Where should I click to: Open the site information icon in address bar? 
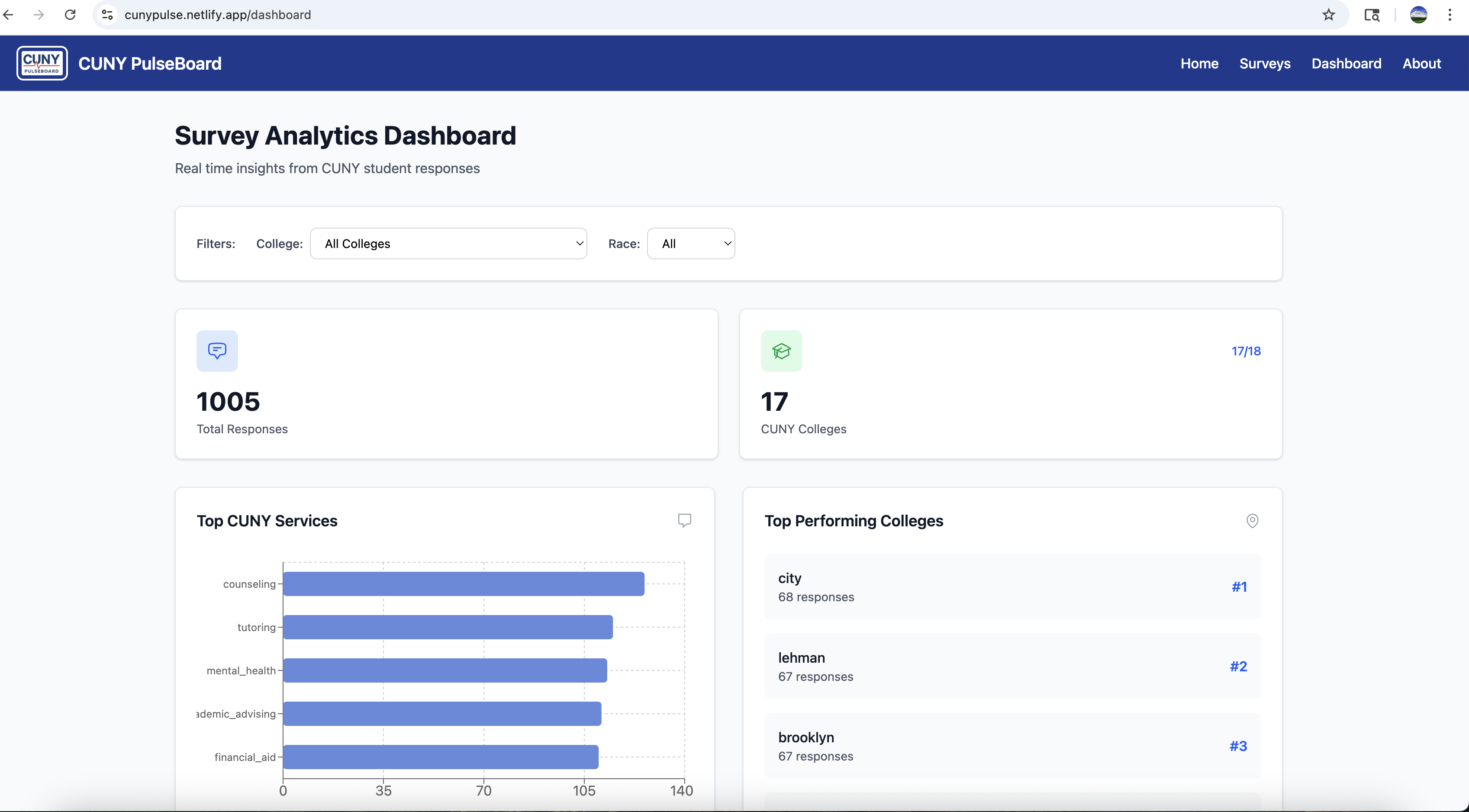point(107,15)
